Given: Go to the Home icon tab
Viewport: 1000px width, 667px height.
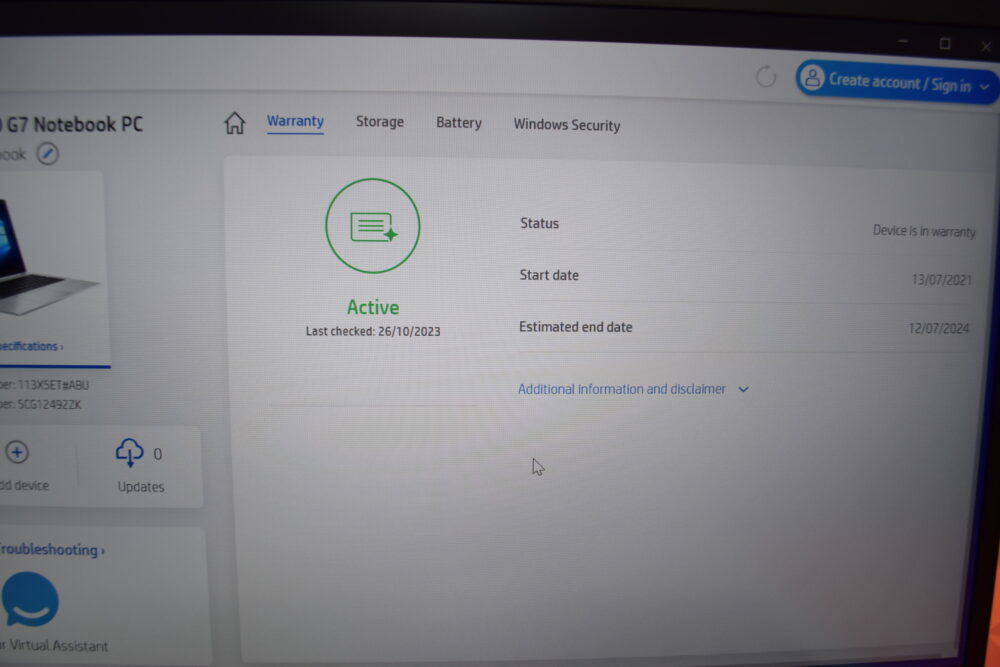Looking at the screenshot, I should (x=234, y=122).
